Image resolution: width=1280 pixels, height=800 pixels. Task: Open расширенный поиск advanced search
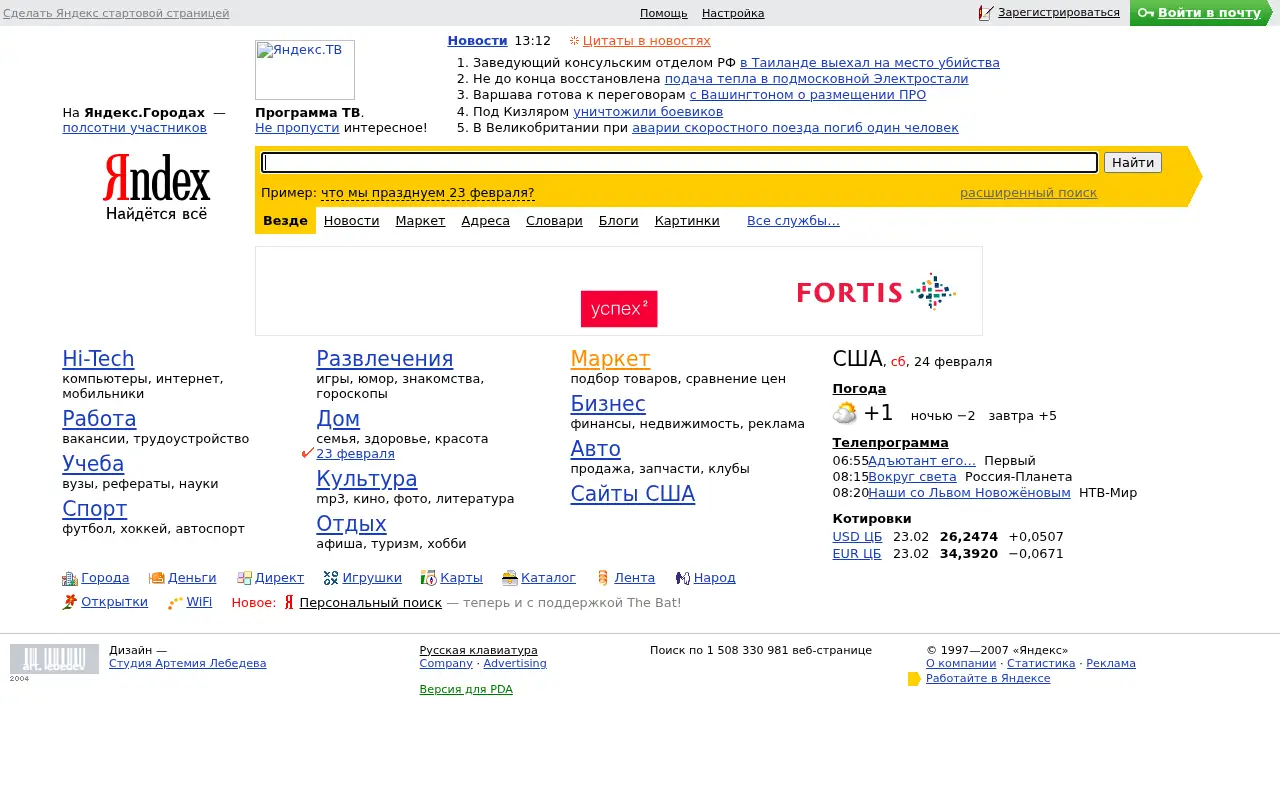(1028, 193)
